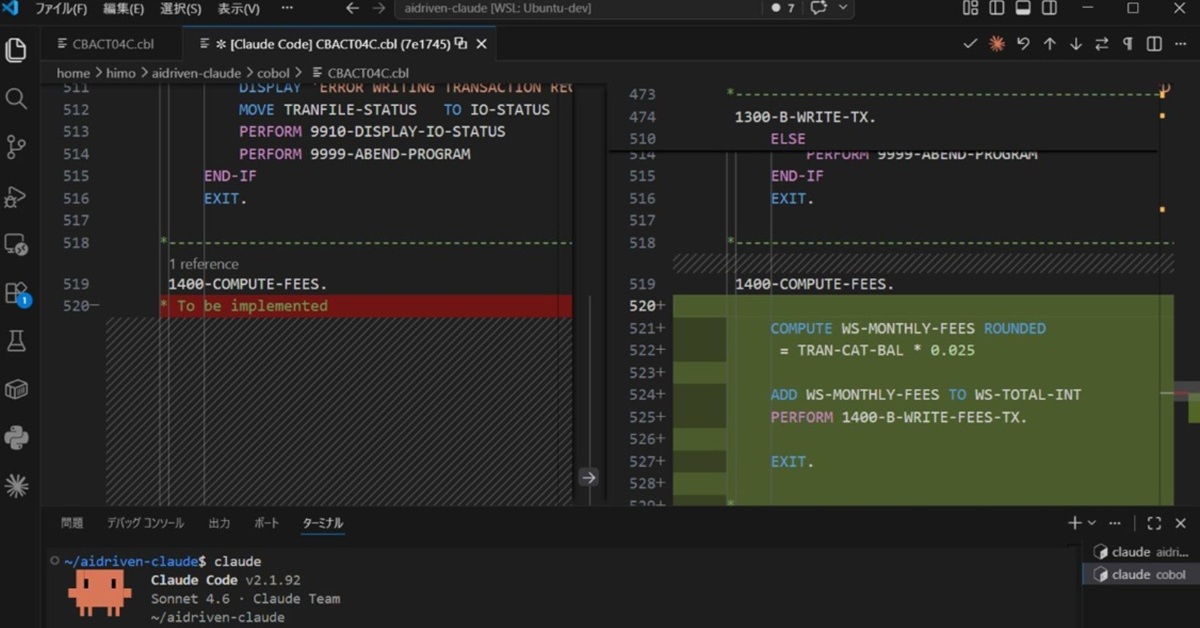Customize layout icon in title bar

point(970,8)
